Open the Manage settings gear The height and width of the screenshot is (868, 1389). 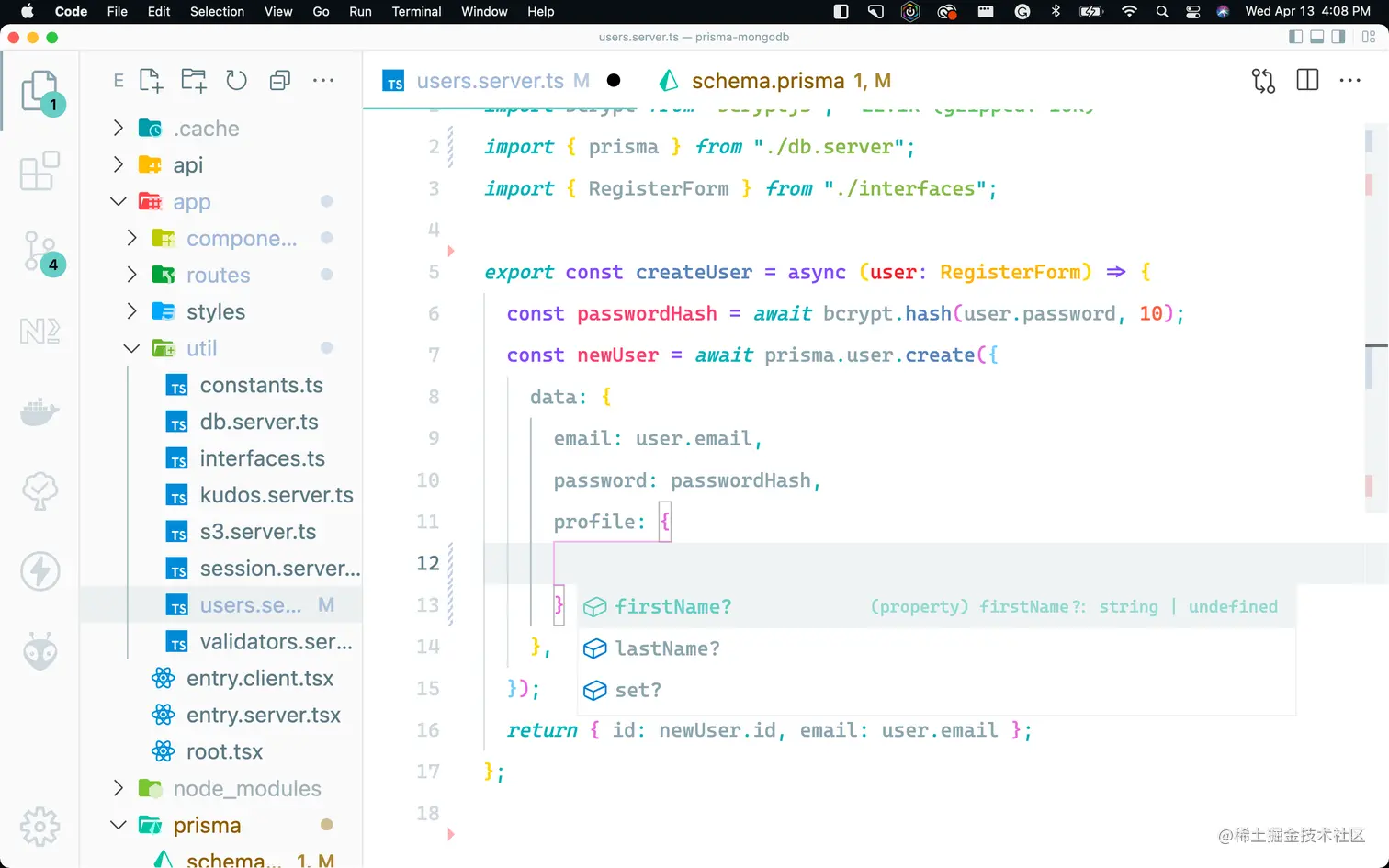coord(40,826)
